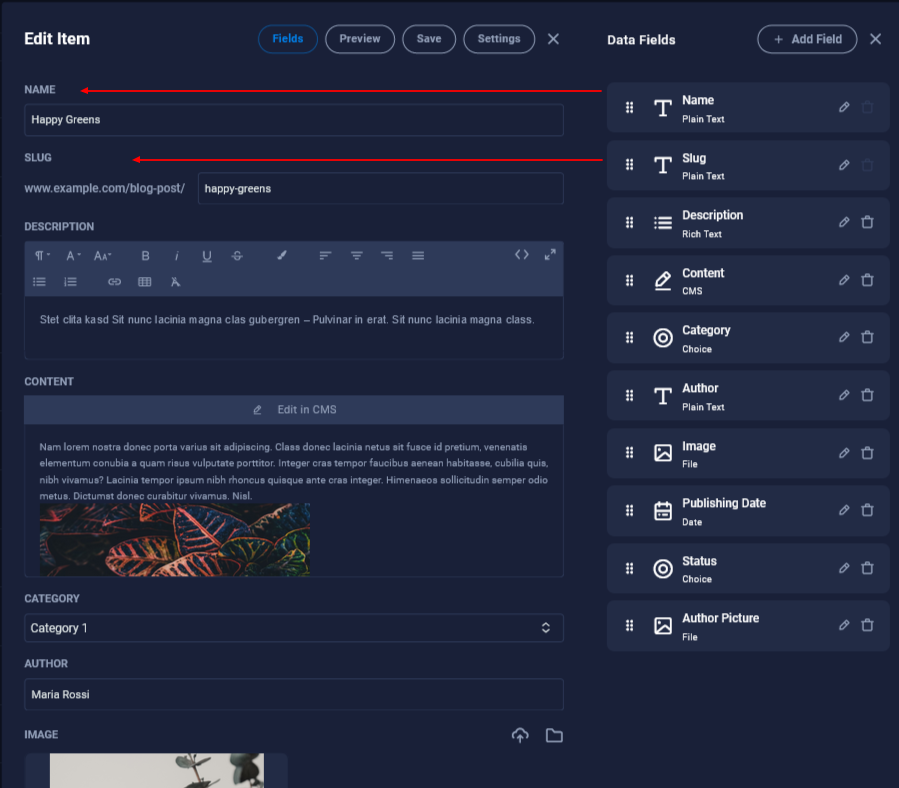Open font size dropdown in Description toolbar
Viewport: 899px width, 788px height.
click(103, 256)
